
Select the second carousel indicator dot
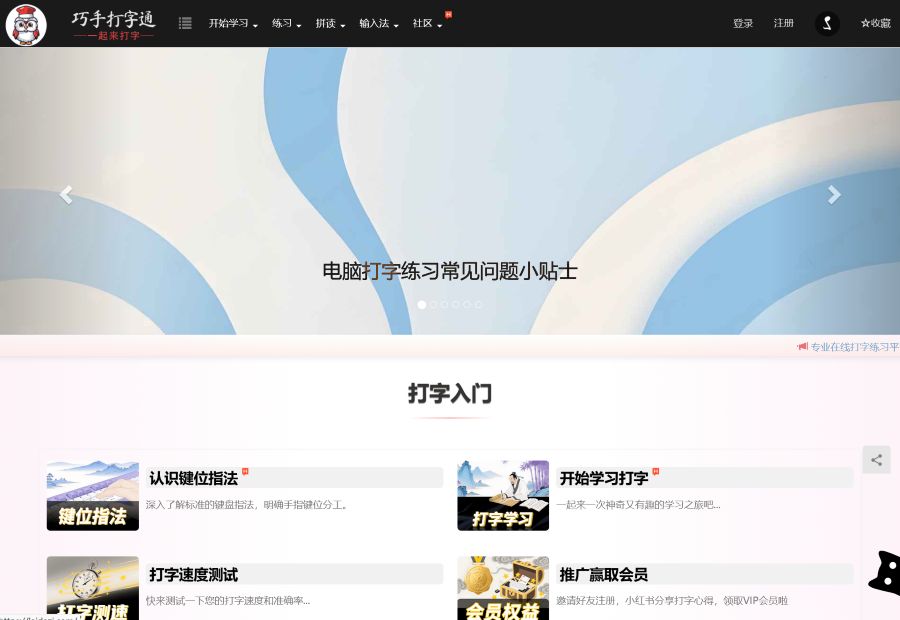pos(433,304)
